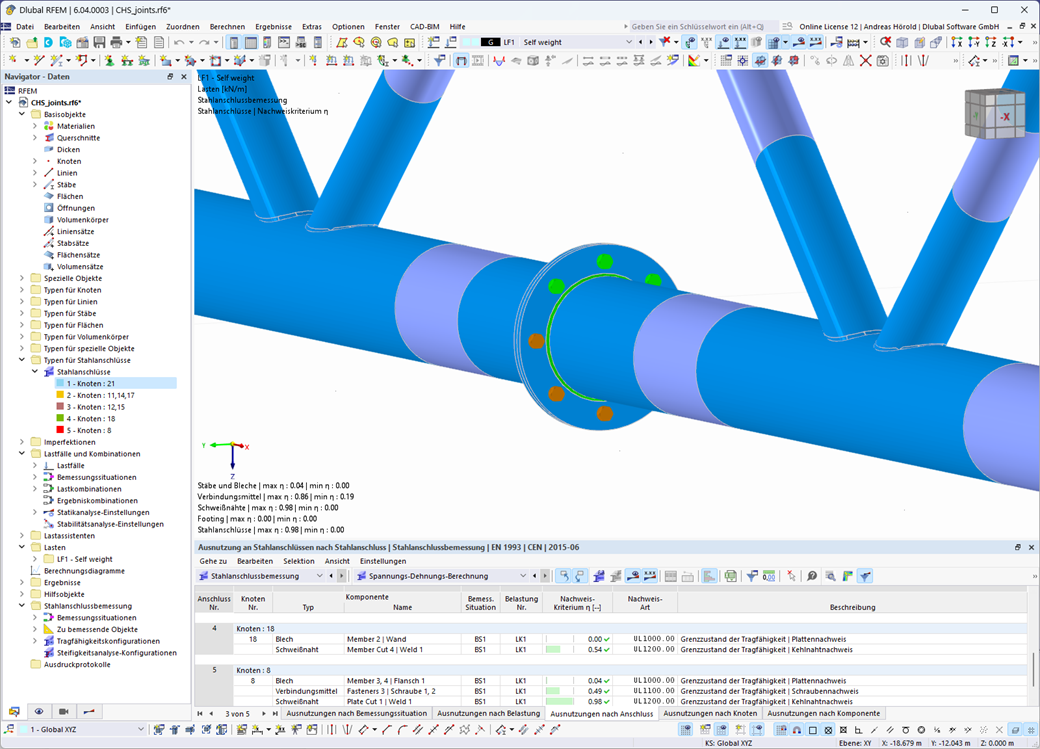
Task: Toggle the Navigator display eye tab
Action: pos(39,711)
